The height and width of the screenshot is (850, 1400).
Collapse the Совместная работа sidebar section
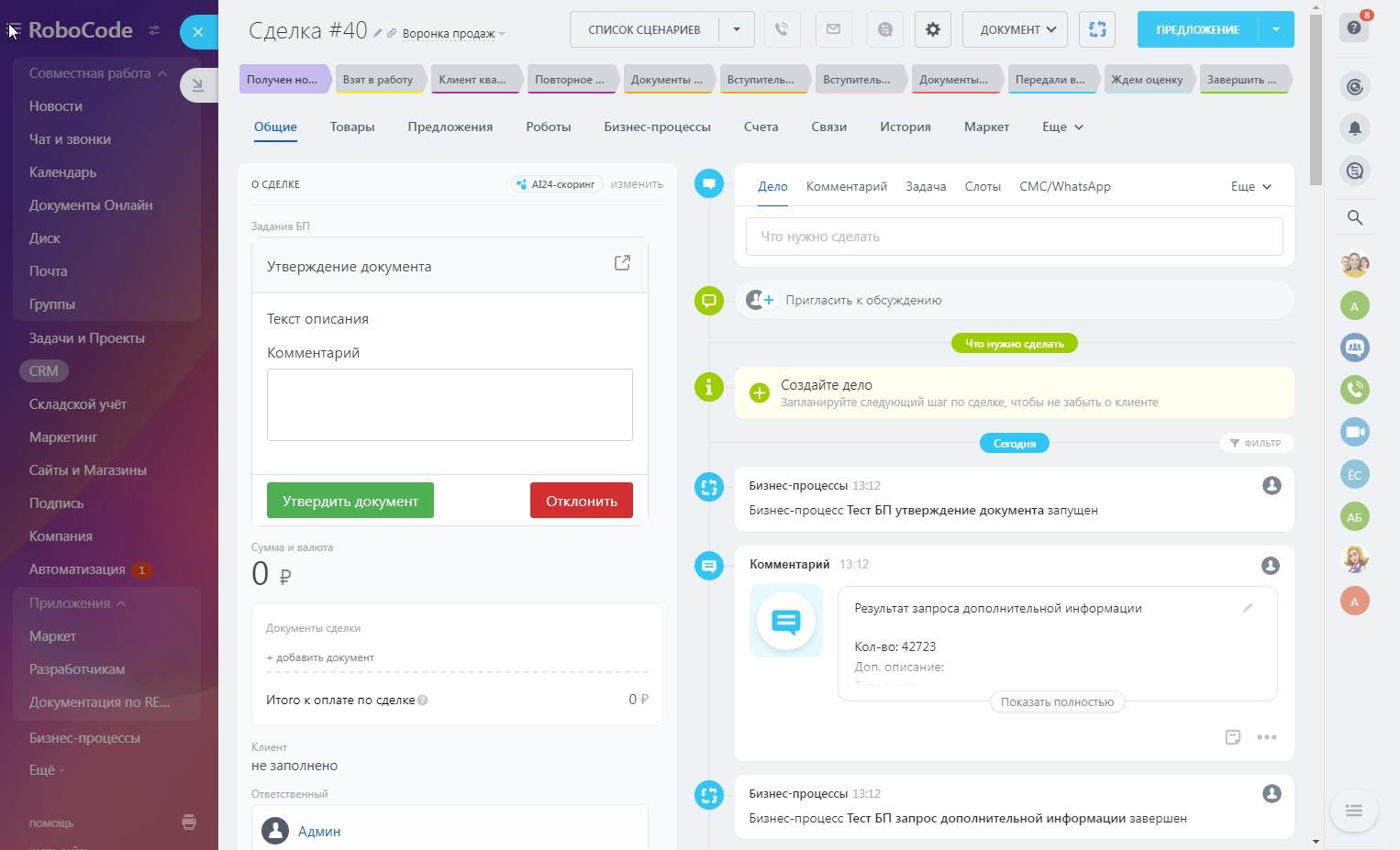coord(98,73)
